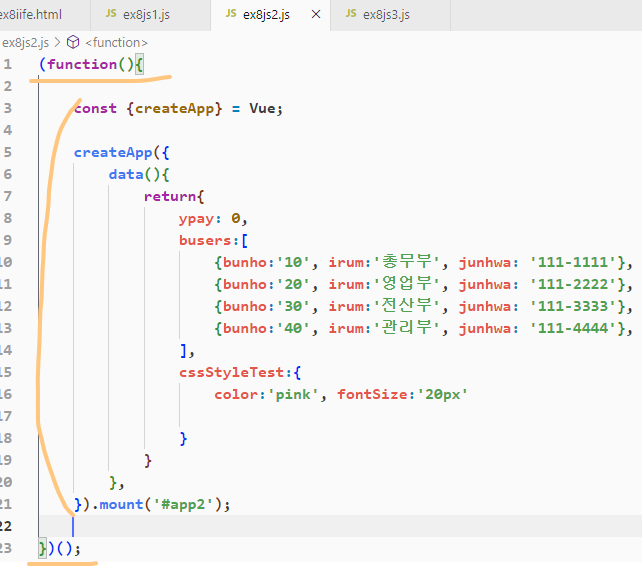642x567 pixels.
Task: Click the 'pink' color value
Action: [x=293, y=395]
